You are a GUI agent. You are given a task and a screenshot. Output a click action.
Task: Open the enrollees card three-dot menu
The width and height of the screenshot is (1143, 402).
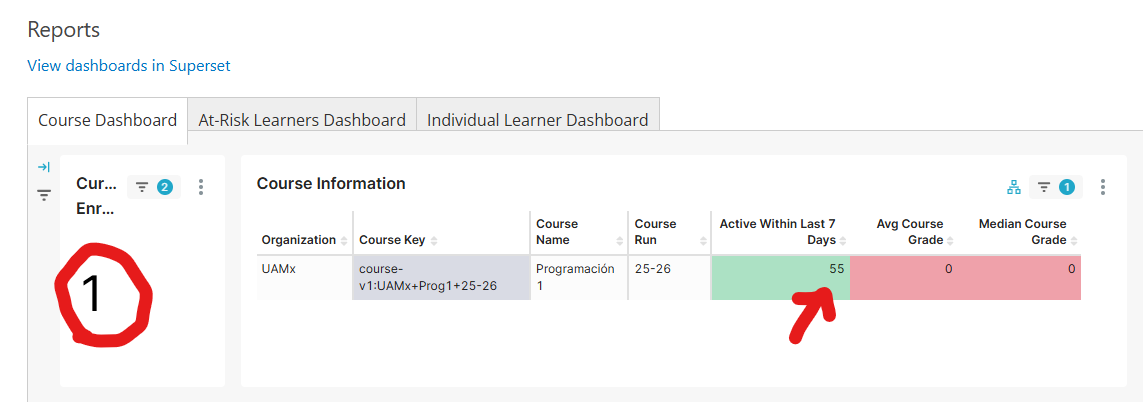201,187
